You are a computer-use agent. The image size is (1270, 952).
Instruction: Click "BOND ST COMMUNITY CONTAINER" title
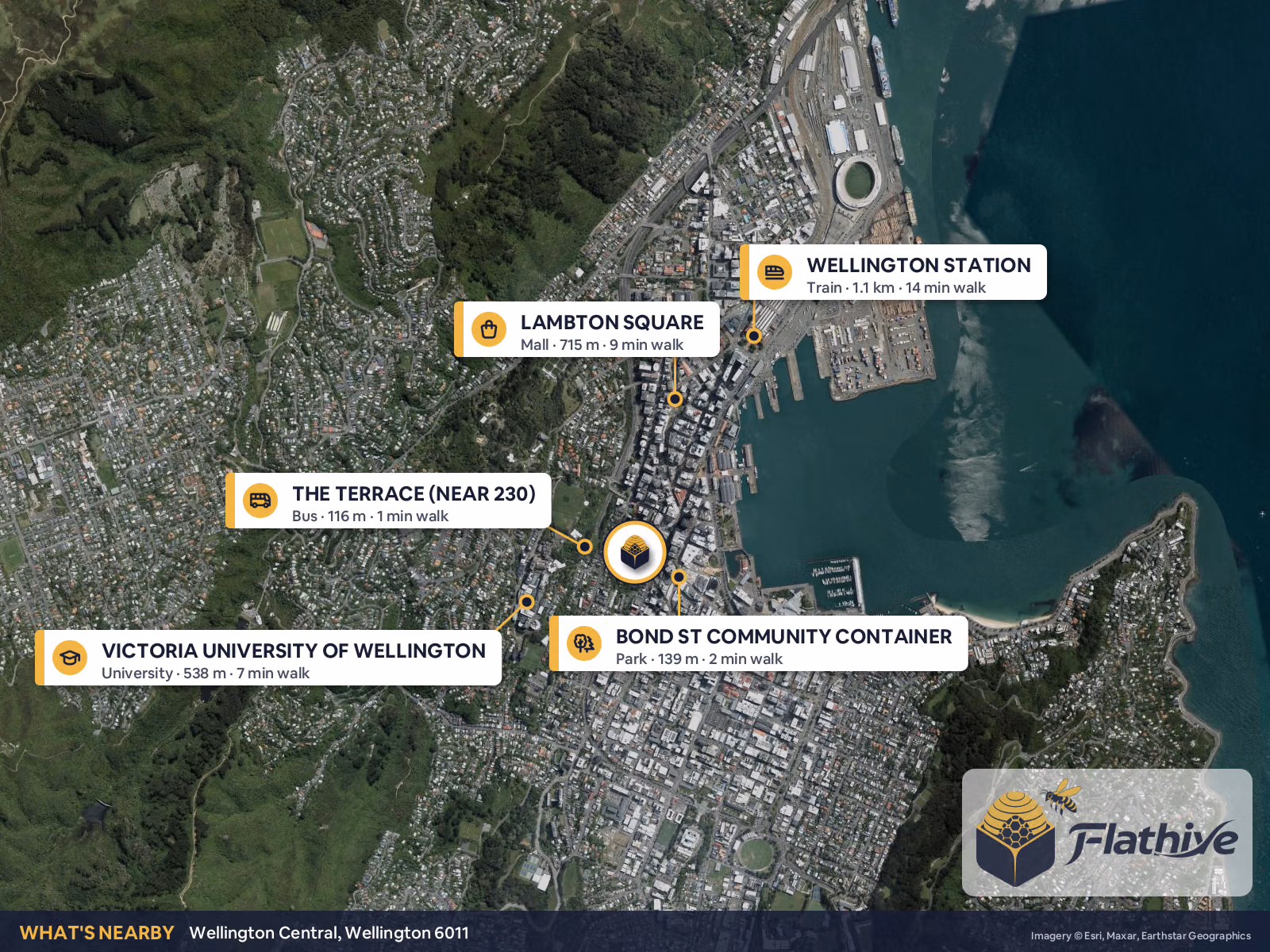[x=783, y=636]
